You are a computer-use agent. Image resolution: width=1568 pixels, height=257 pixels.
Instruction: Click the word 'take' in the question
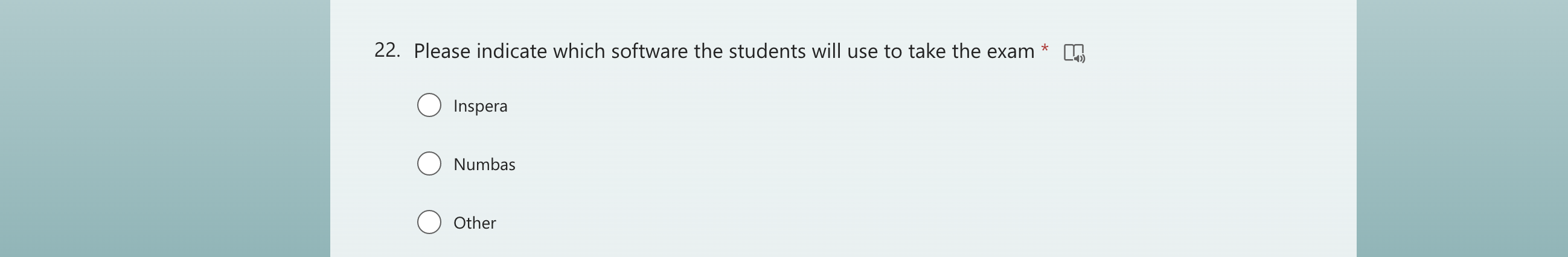[x=927, y=52]
